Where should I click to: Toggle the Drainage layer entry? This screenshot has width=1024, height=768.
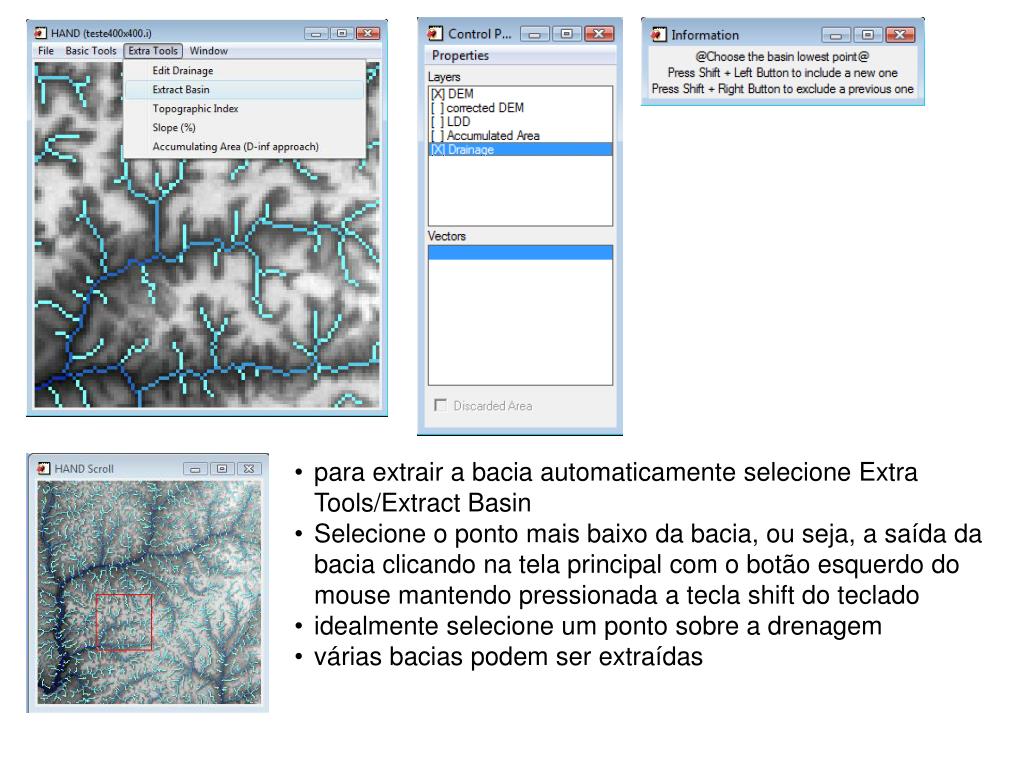click(x=520, y=150)
